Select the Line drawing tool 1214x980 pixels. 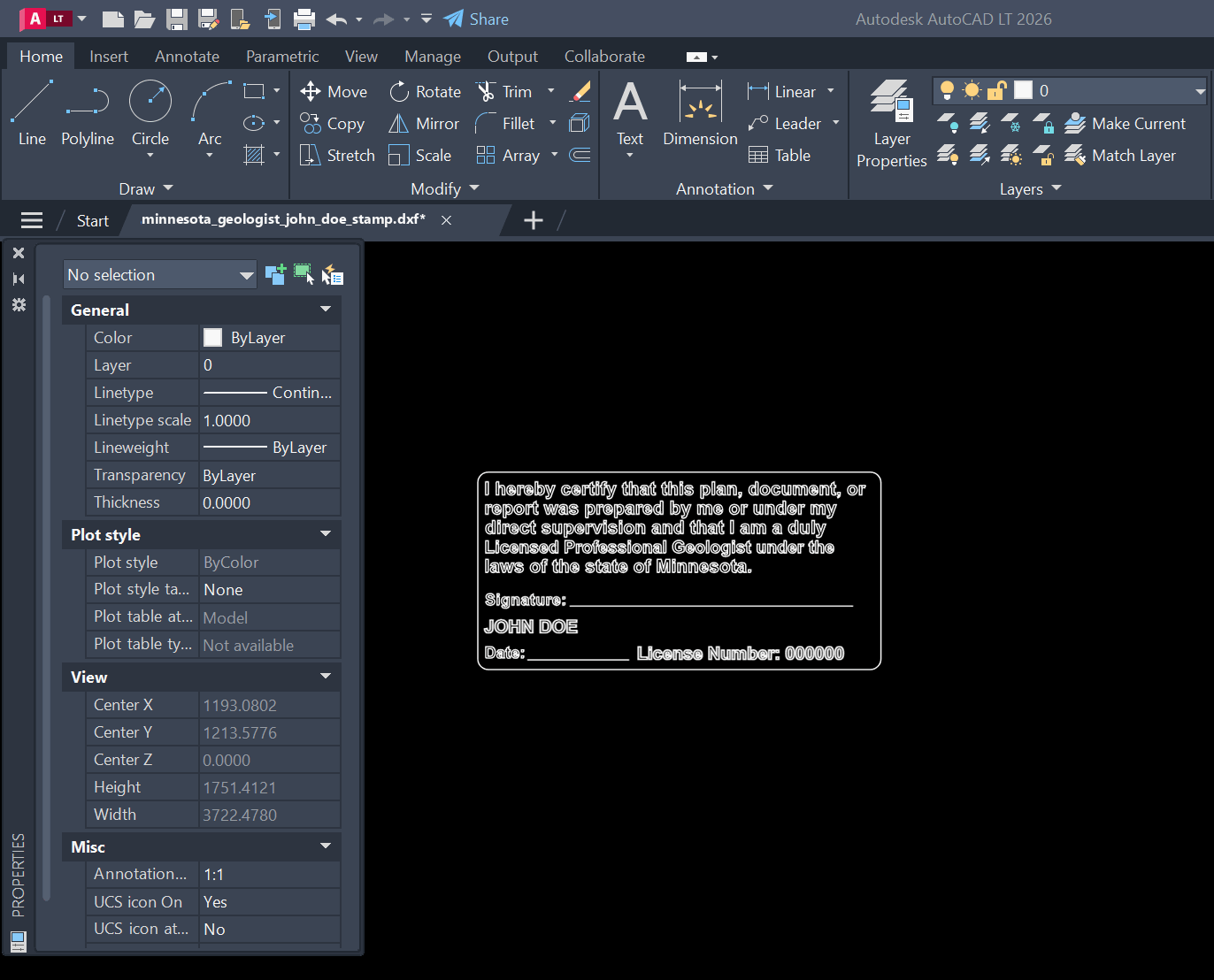pyautogui.click(x=32, y=113)
